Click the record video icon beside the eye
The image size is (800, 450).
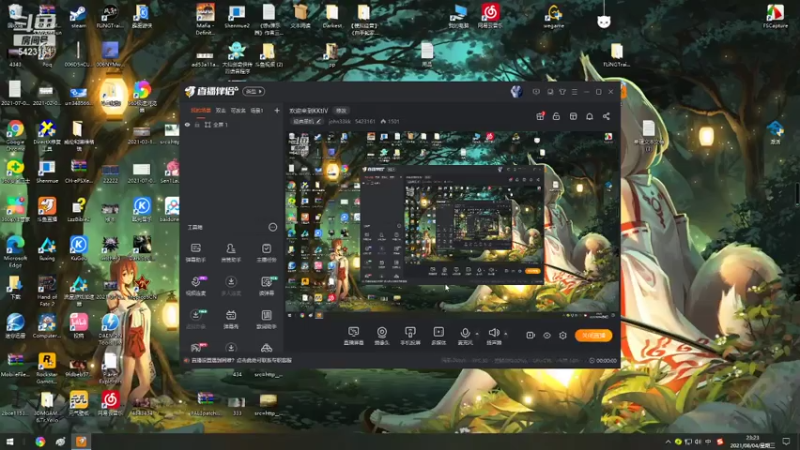pos(530,335)
